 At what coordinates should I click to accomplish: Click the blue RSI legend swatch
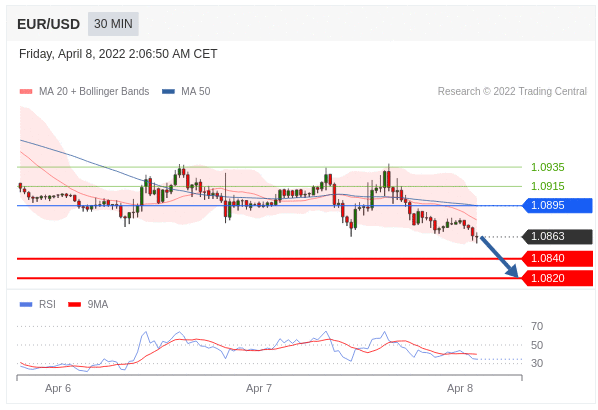pos(26,304)
